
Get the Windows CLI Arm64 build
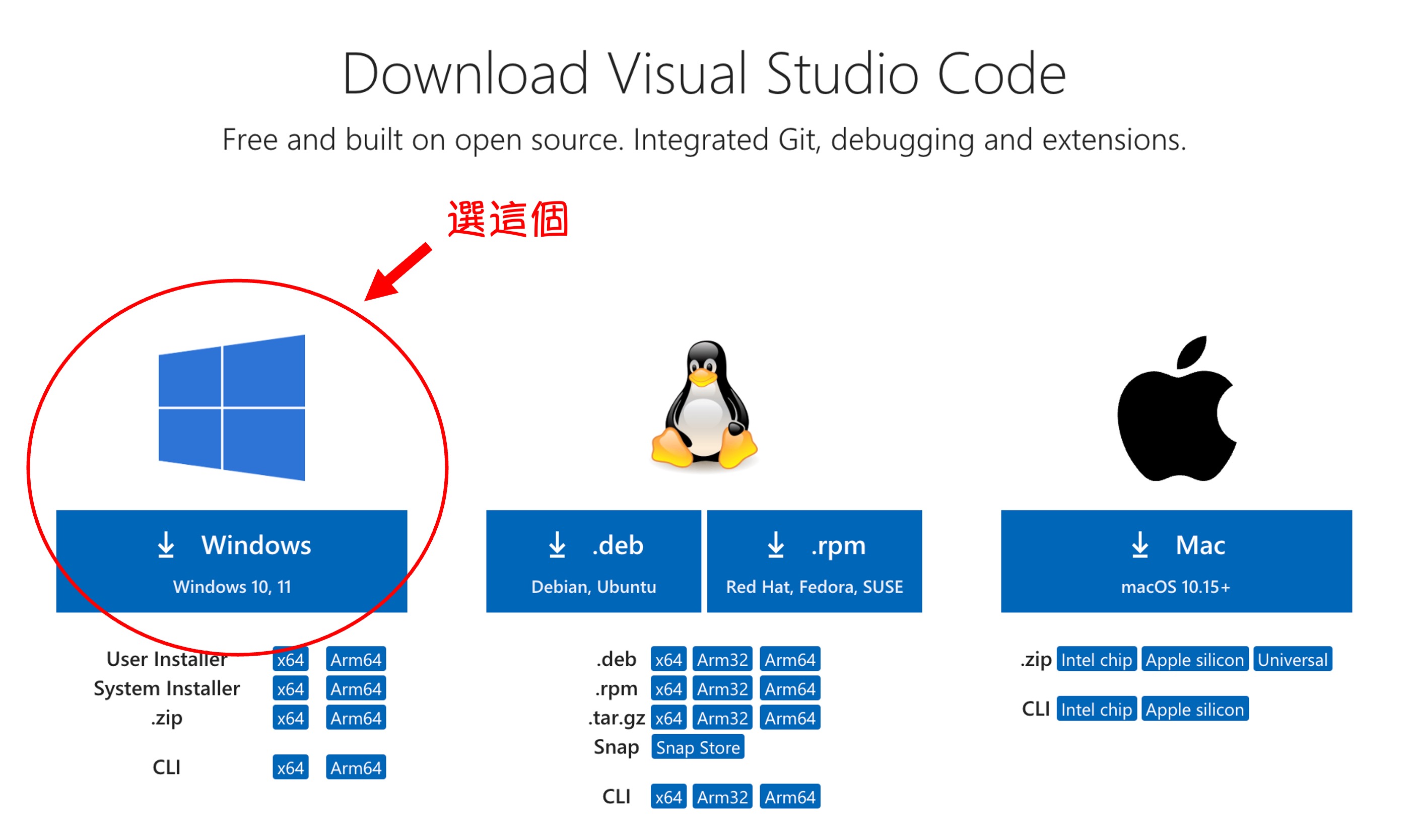coord(356,767)
